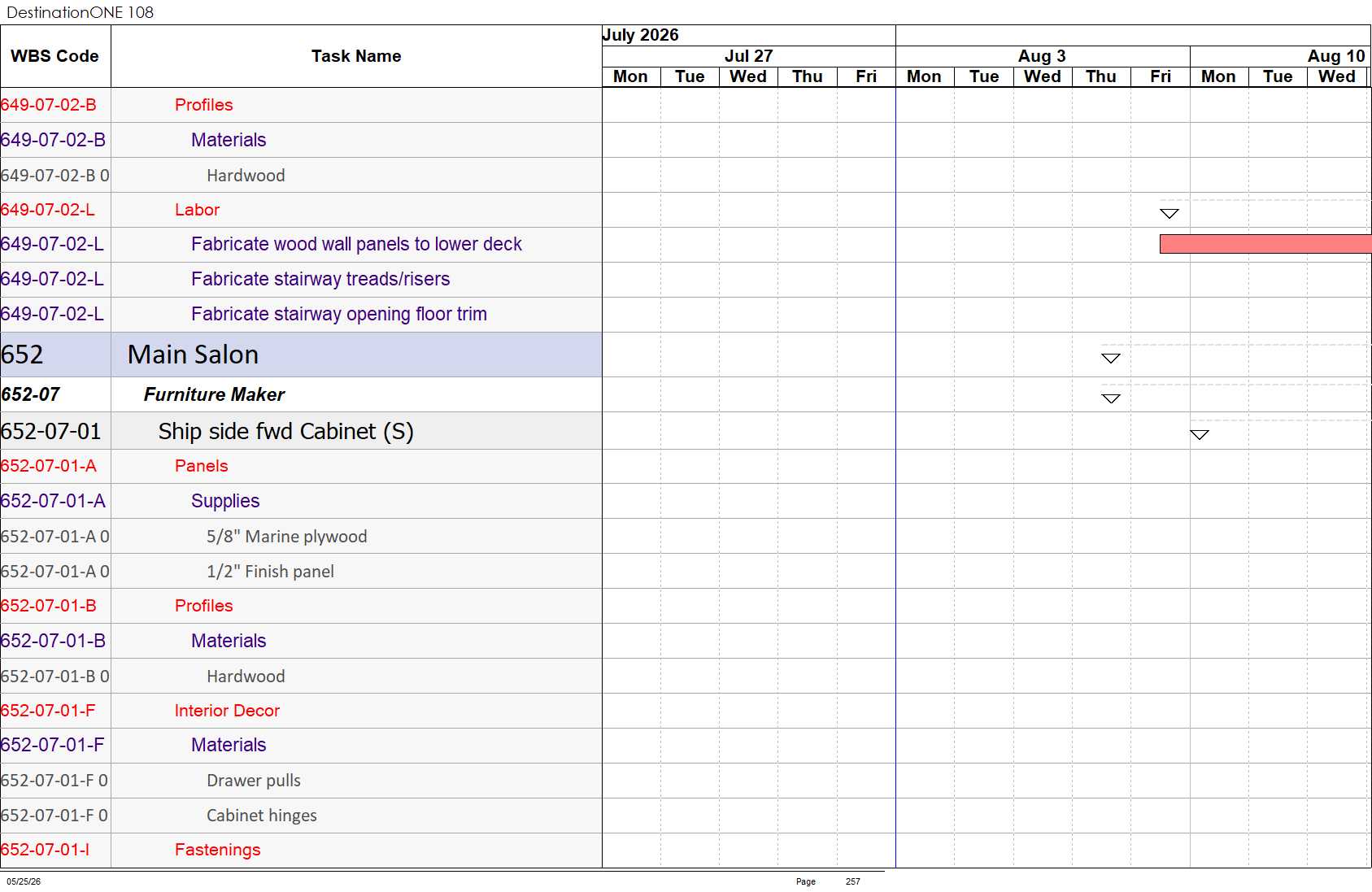1372x892 pixels.
Task: Select the Labor task row
Action: (301, 210)
